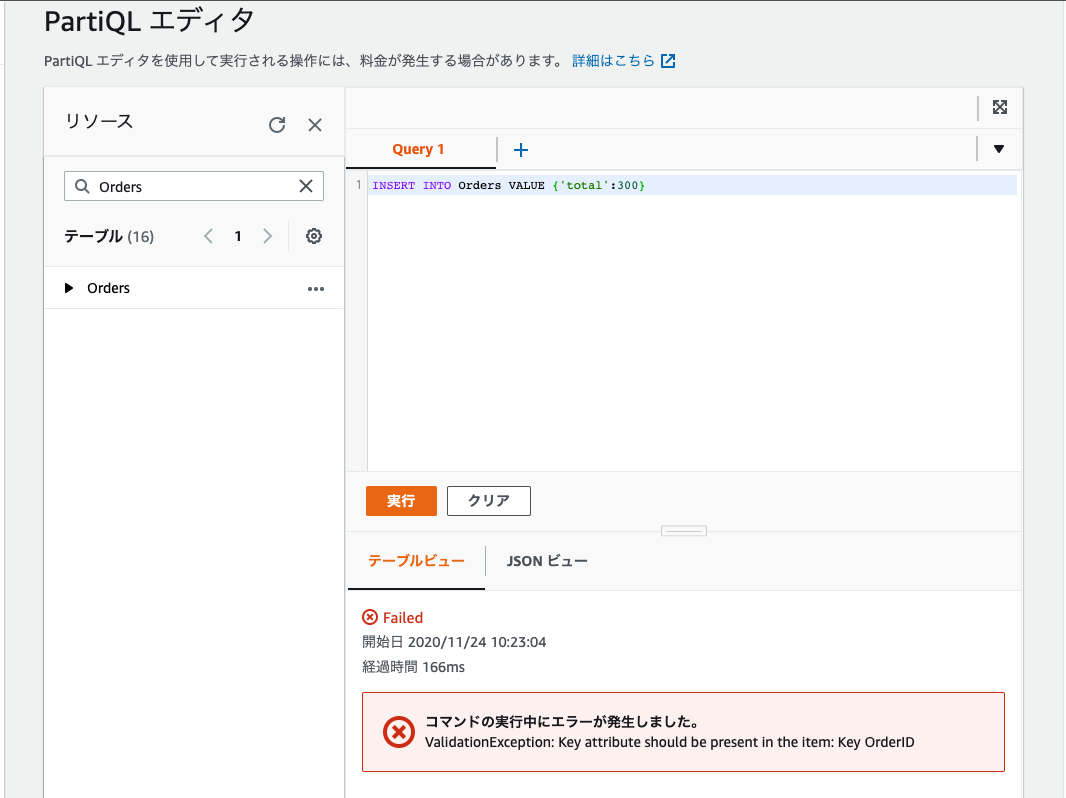
Task: Click the magnifier icon in search box
Action: (81, 186)
